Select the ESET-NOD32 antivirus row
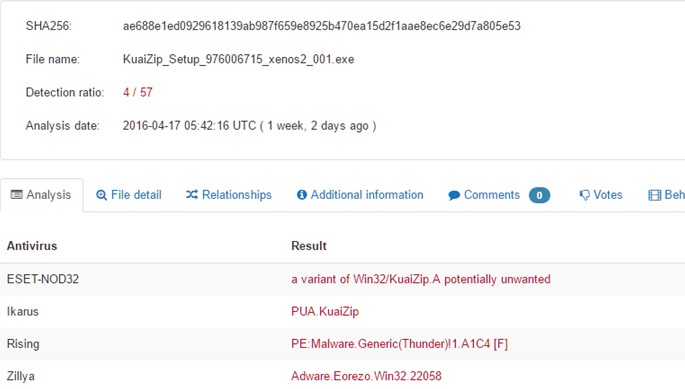 [x=342, y=279]
